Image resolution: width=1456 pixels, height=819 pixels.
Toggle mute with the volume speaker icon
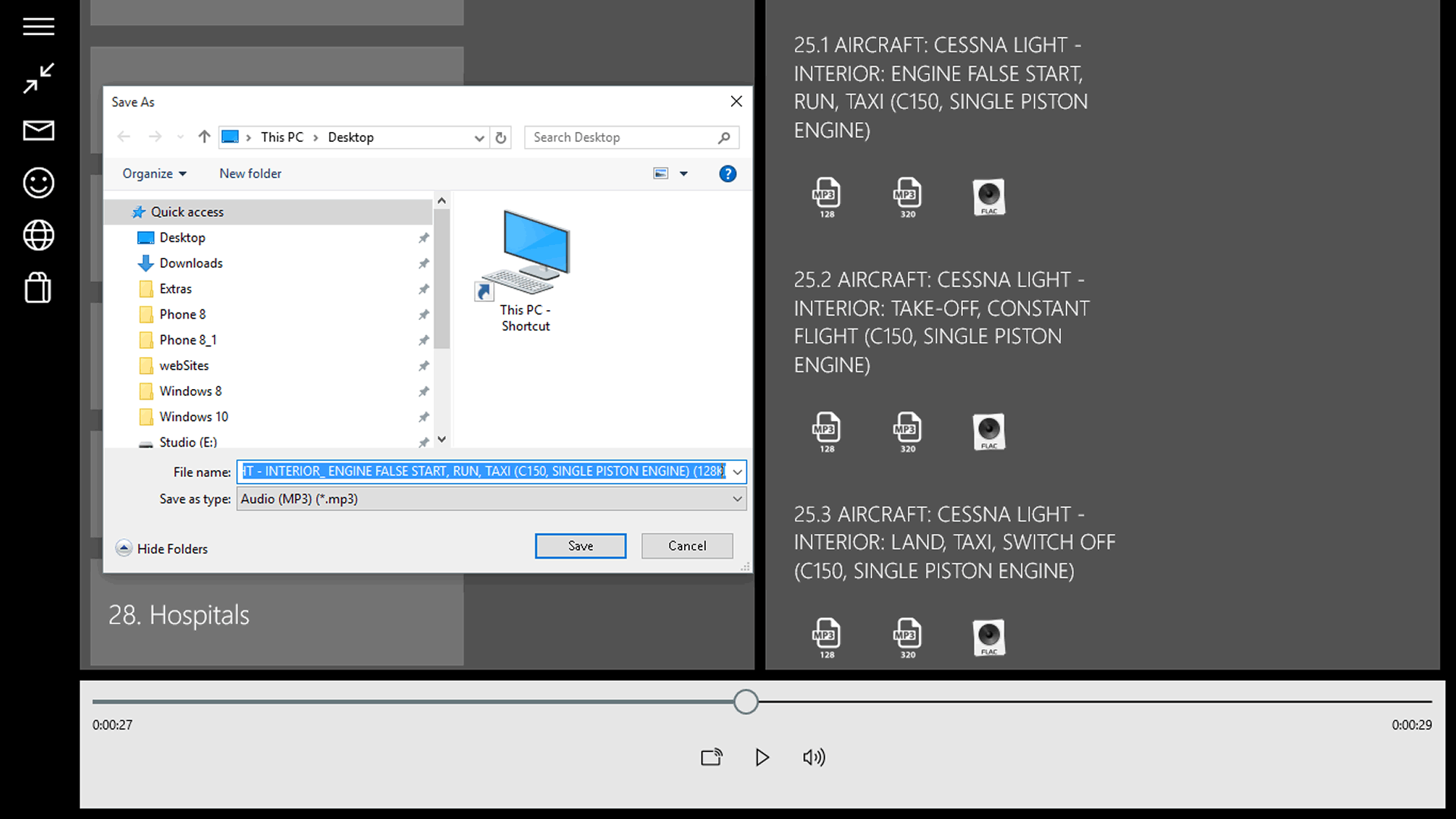(814, 757)
